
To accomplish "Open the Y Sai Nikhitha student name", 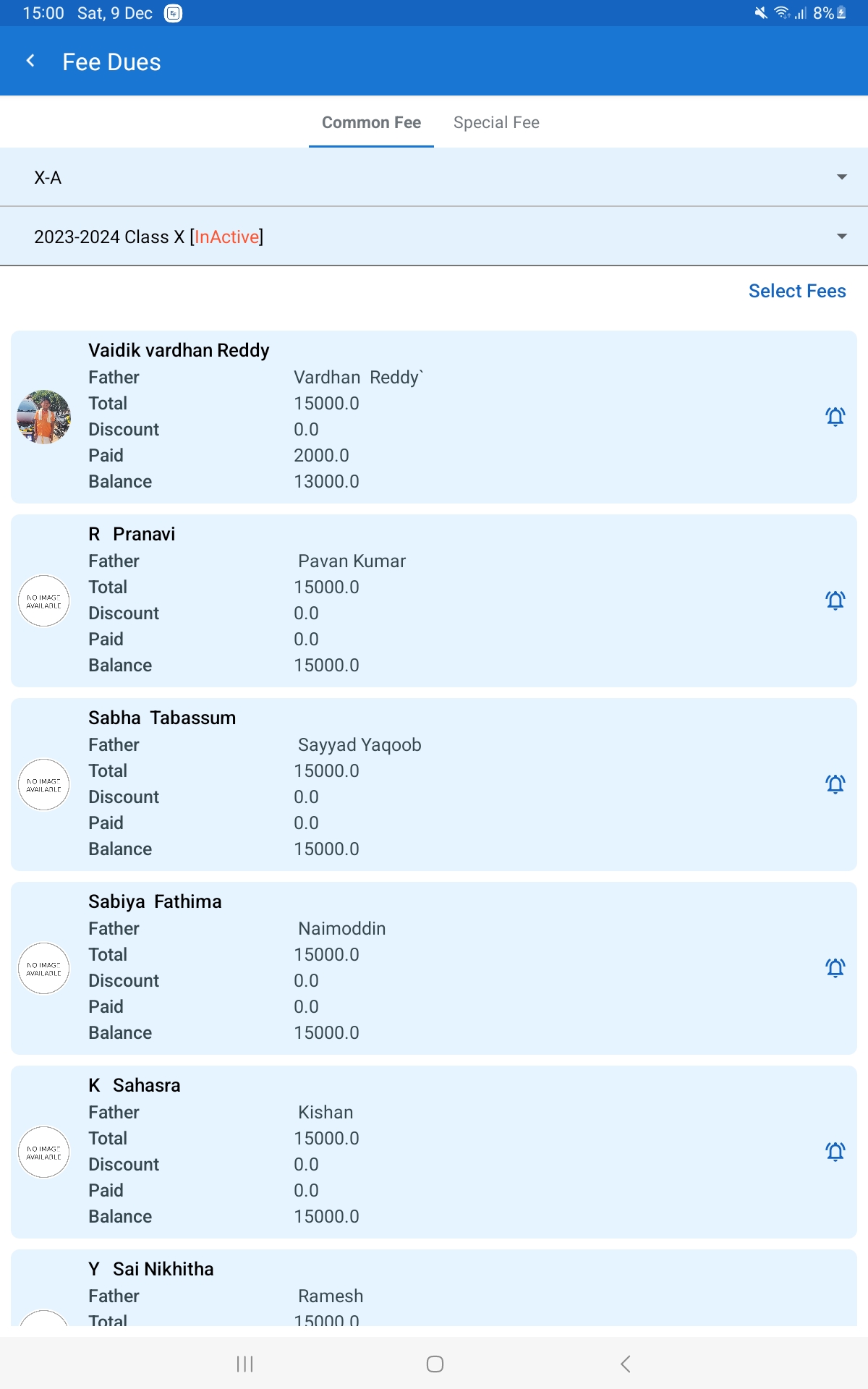I will click(x=151, y=1269).
